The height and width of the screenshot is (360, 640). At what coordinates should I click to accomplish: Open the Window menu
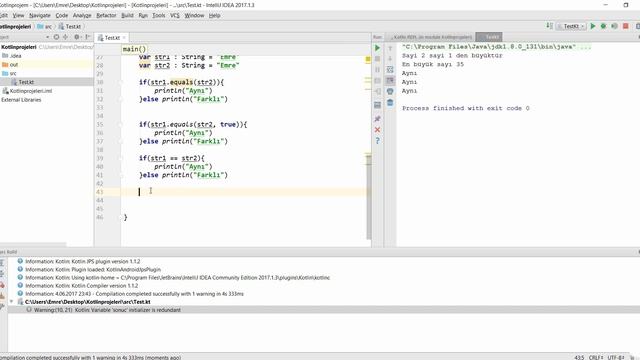[x=194, y=16]
